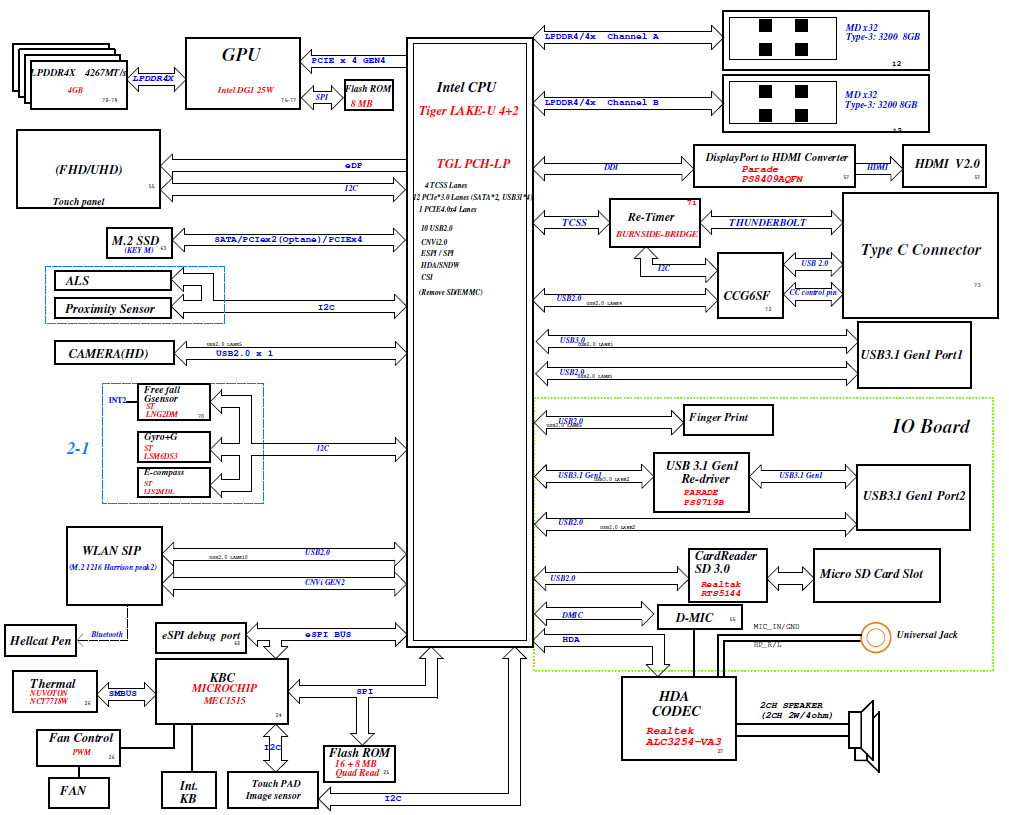Select the 8 MB Flash ROM block
Screen dimensions: 1009x815
368,95
